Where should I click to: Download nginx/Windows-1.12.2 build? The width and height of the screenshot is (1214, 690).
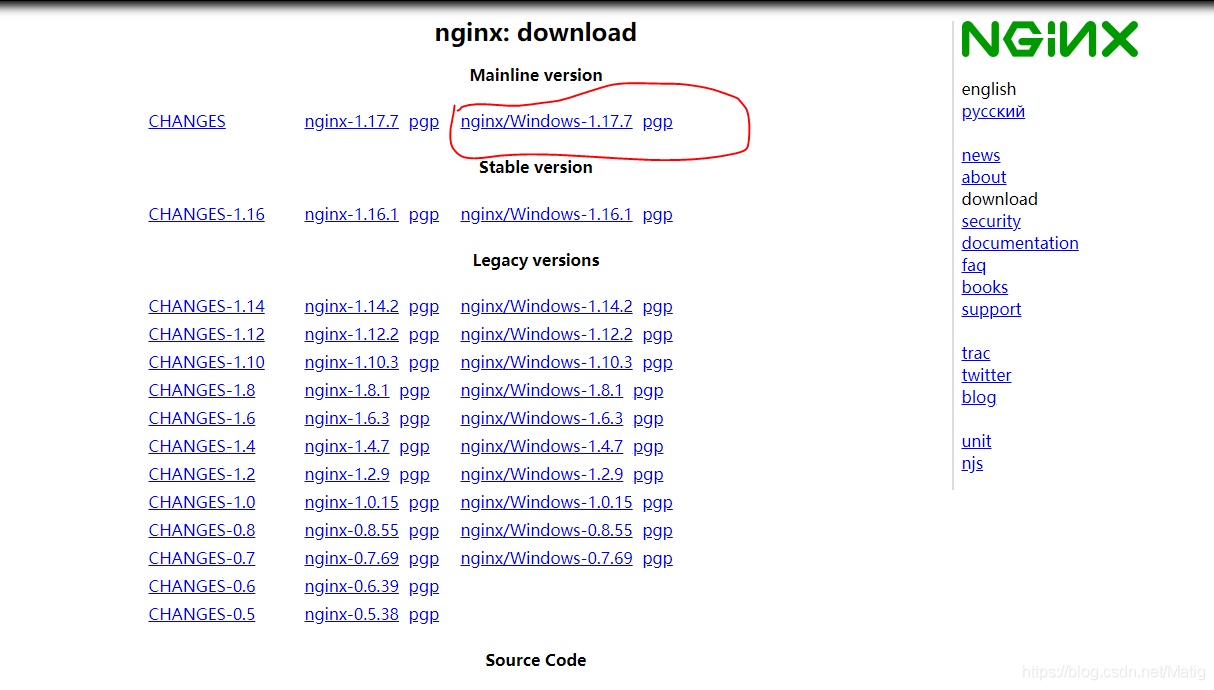[x=546, y=334]
